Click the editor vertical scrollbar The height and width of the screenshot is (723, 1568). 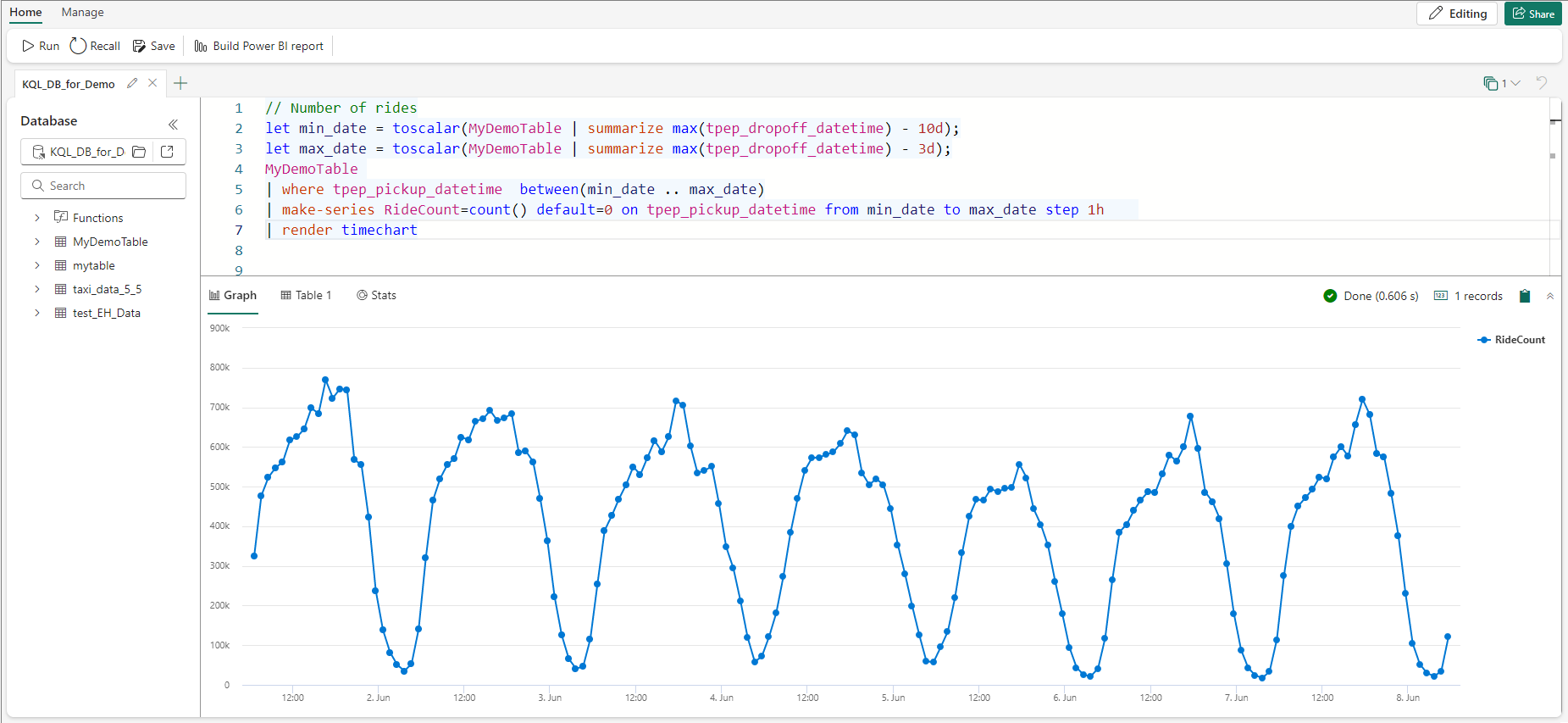coord(1554,186)
